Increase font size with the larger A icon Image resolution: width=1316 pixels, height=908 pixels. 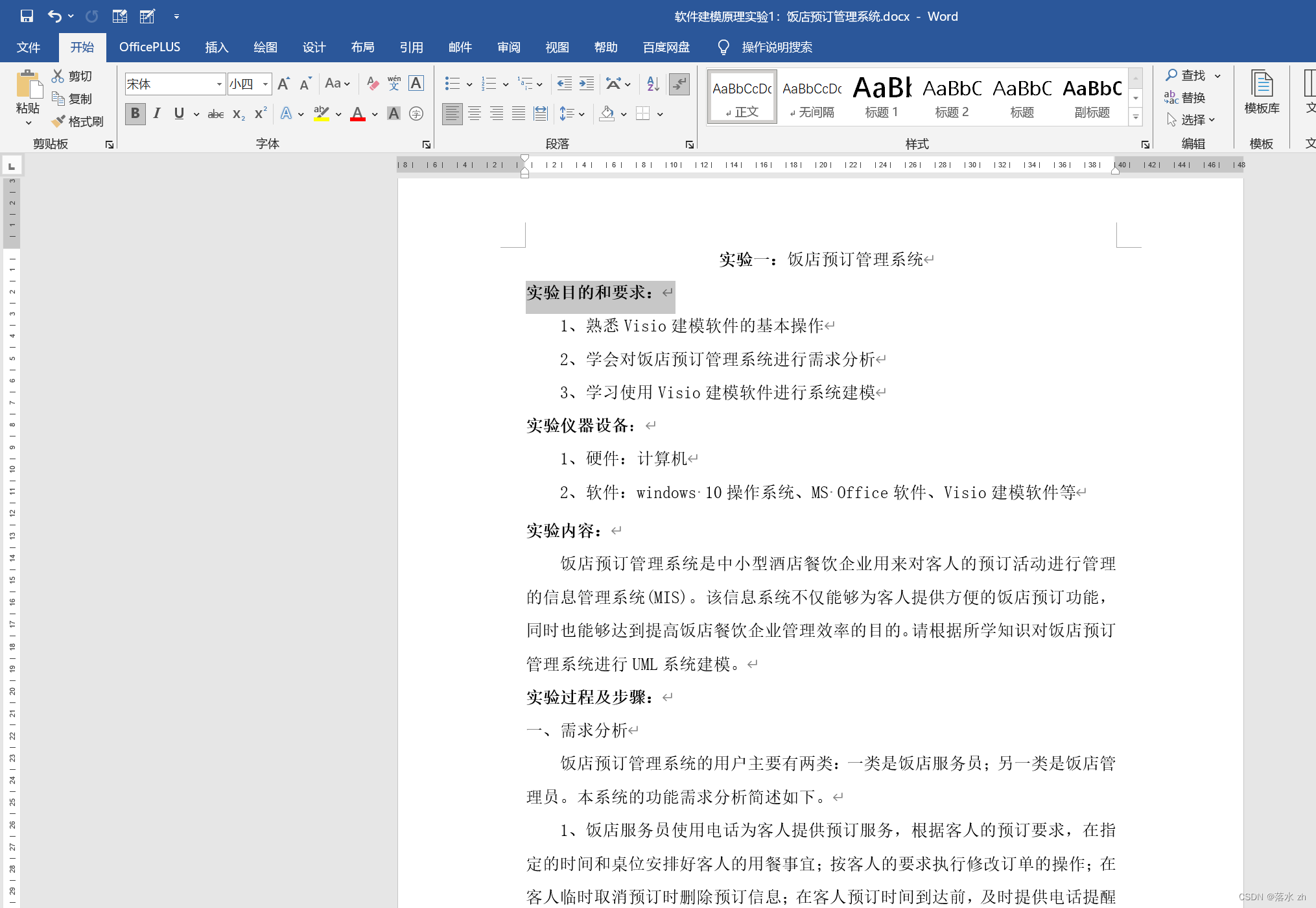point(283,84)
